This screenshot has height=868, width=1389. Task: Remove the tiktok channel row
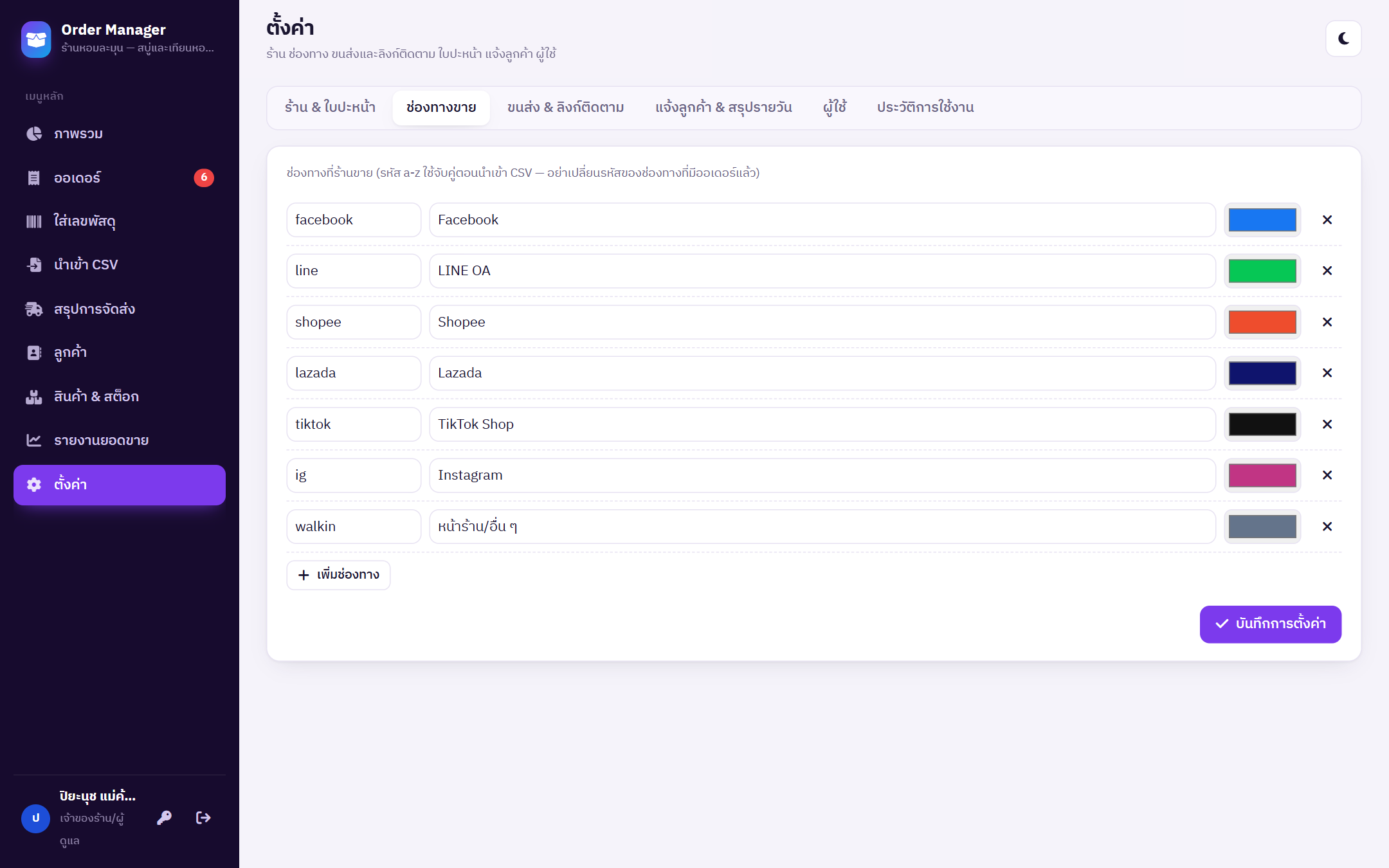(1327, 424)
